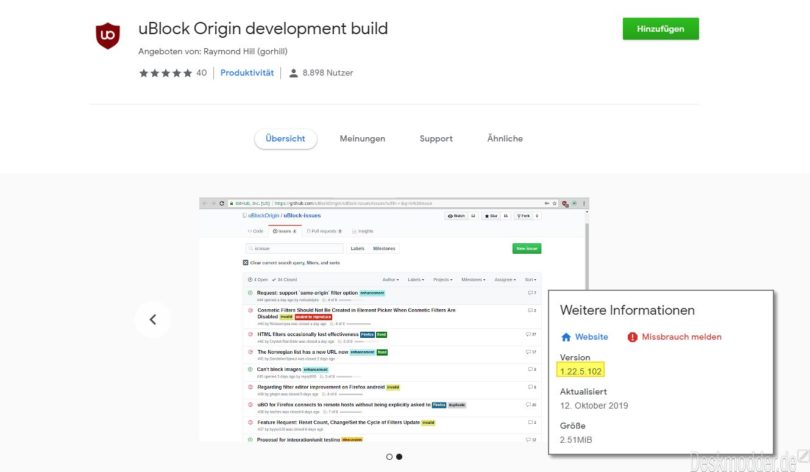810x472 pixels.
Task: Go to the Ähnliche tab
Action: (x=505, y=138)
